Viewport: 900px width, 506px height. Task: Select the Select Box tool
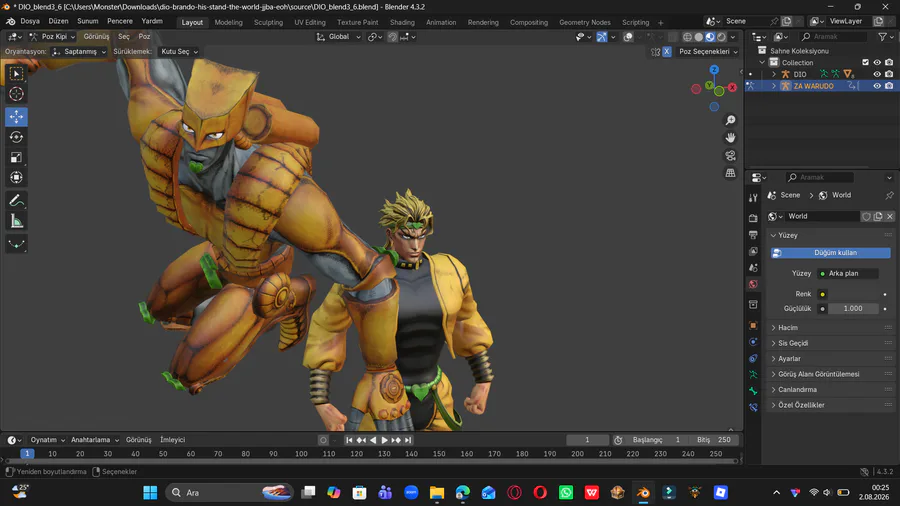pyautogui.click(x=16, y=73)
